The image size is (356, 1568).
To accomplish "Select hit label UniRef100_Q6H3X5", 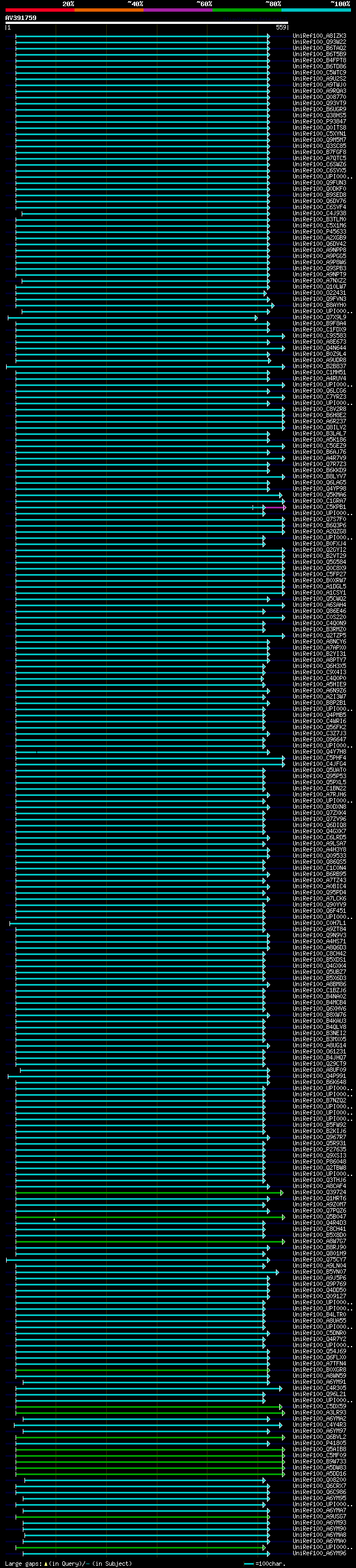I will pyautogui.click(x=319, y=666).
